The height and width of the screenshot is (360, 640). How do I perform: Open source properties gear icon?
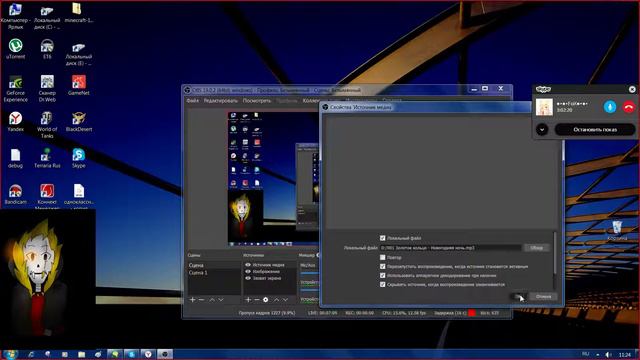pyautogui.click(x=266, y=300)
